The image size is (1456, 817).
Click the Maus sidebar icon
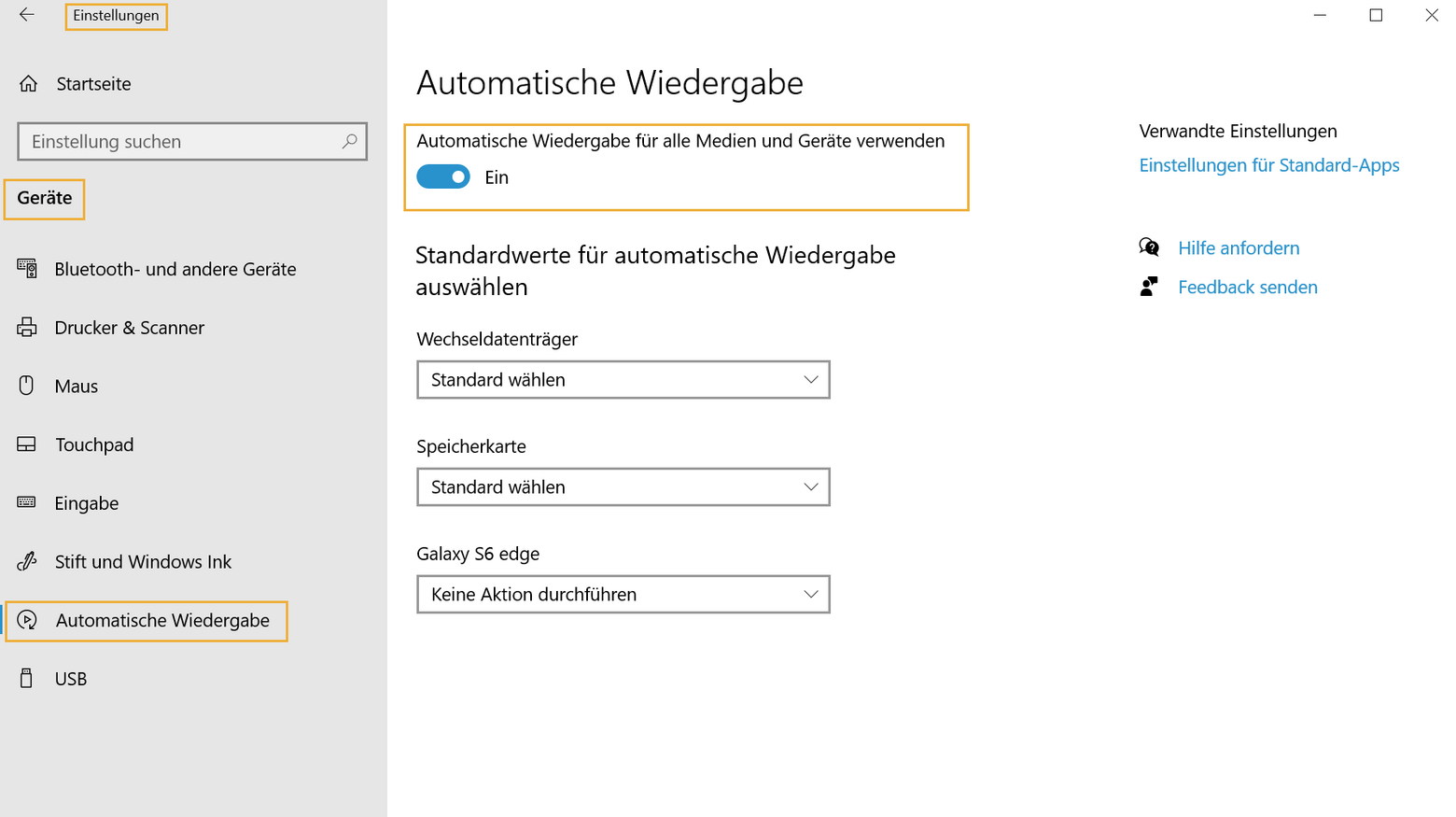pyautogui.click(x=27, y=386)
